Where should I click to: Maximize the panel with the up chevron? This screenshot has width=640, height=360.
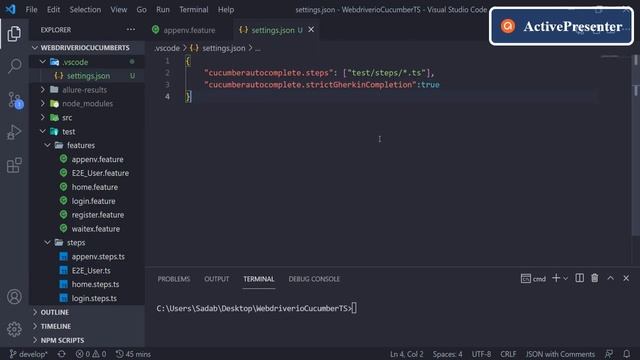610,278
